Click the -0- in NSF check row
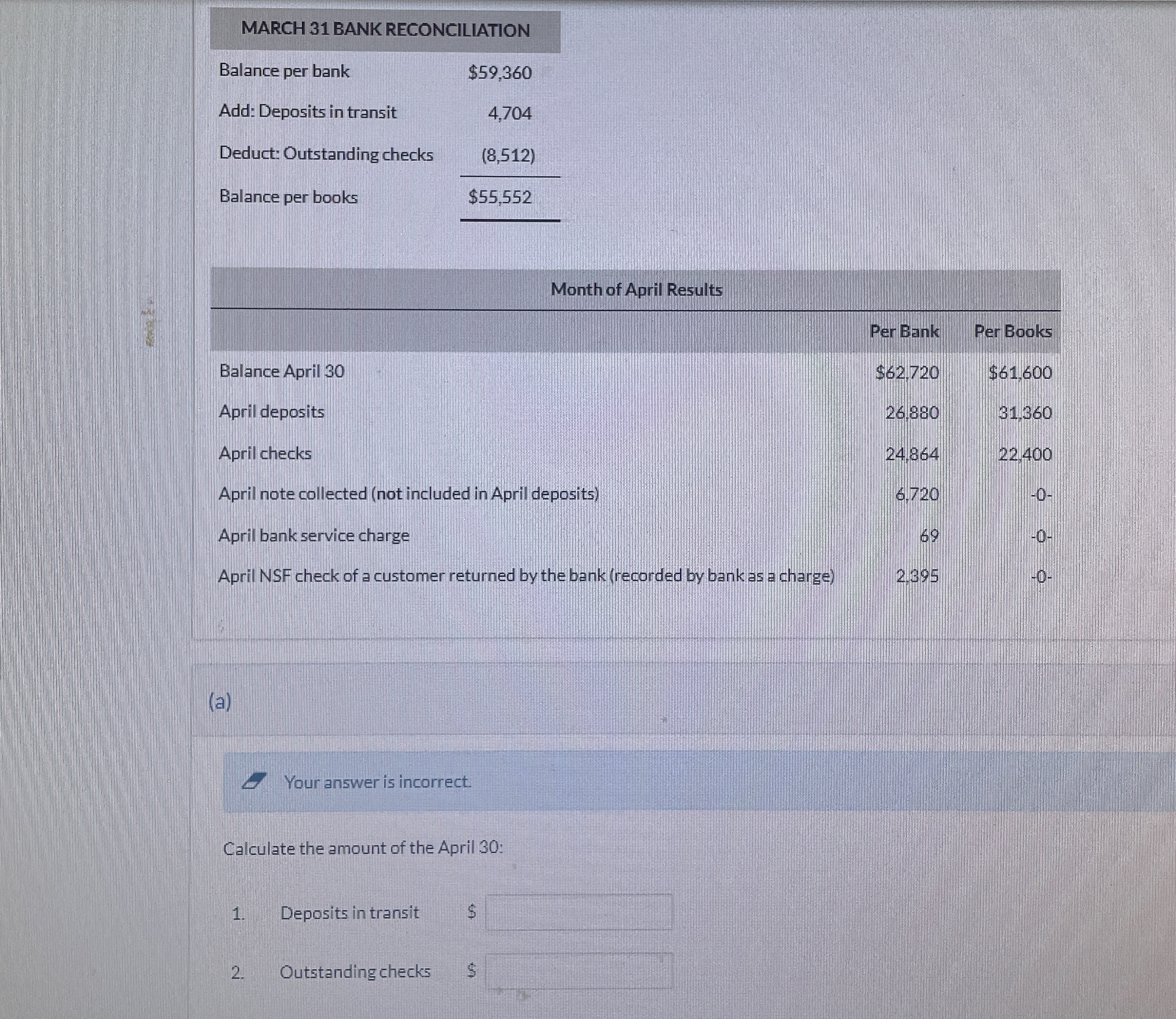Viewport: 1176px width, 1019px height. click(1041, 577)
